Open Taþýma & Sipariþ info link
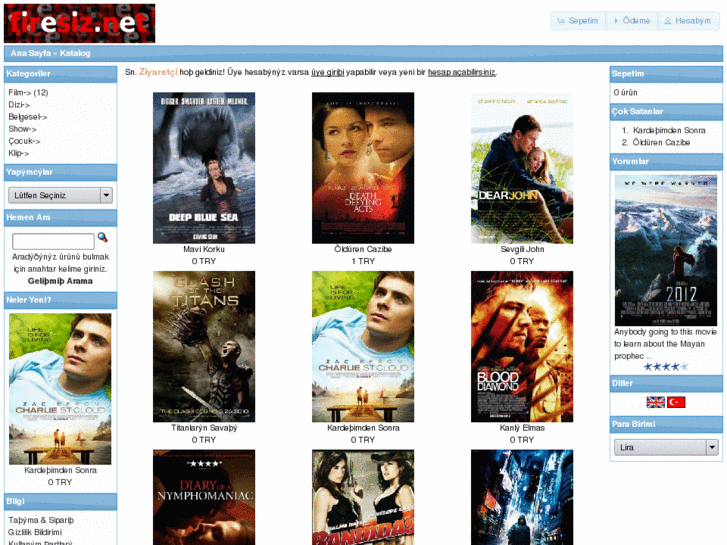The height and width of the screenshot is (545, 727). [x=41, y=520]
